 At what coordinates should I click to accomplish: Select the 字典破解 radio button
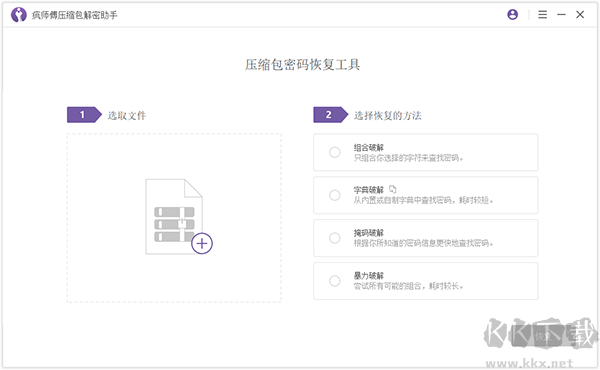(x=335, y=195)
